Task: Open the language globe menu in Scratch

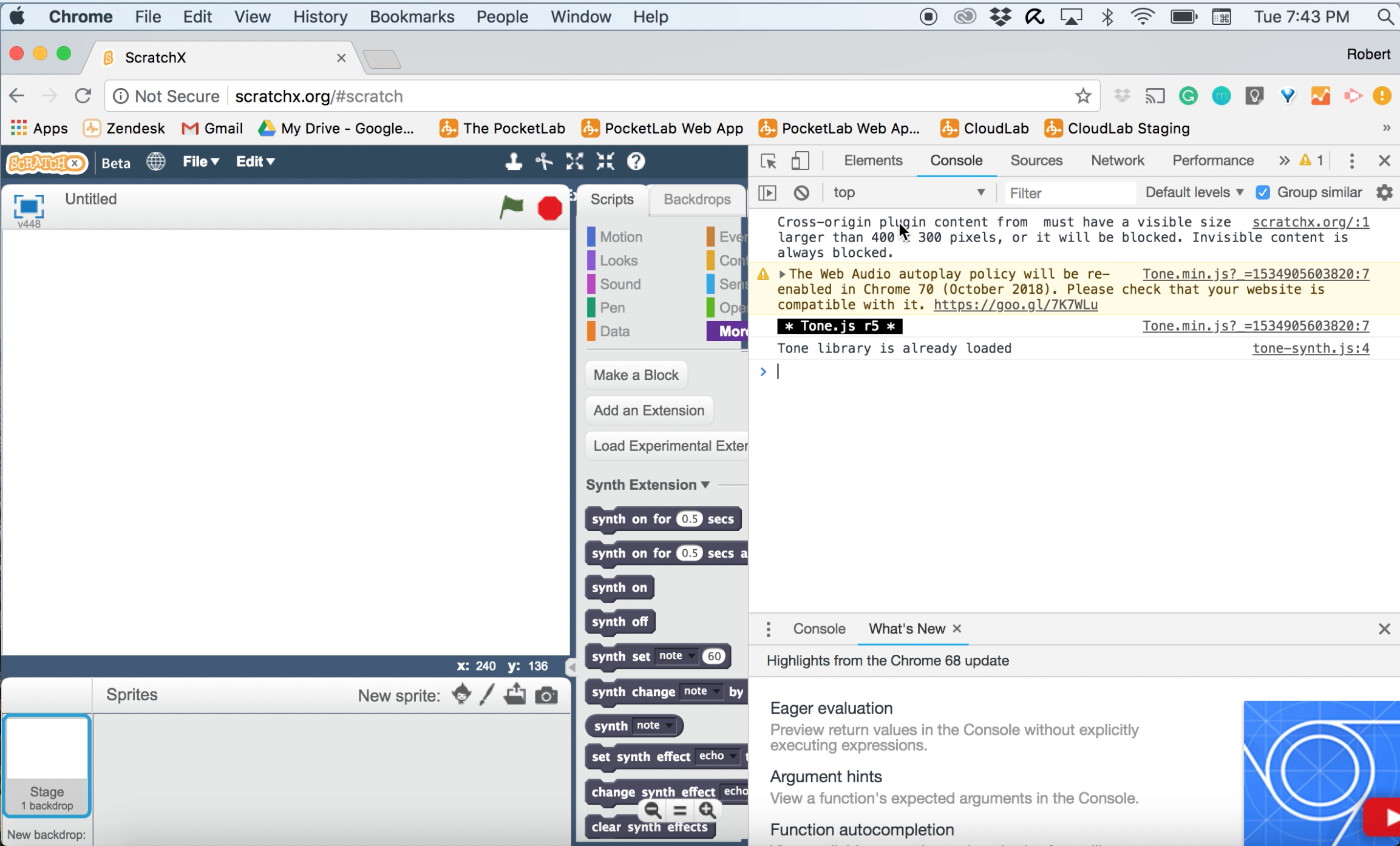Action: (x=155, y=161)
